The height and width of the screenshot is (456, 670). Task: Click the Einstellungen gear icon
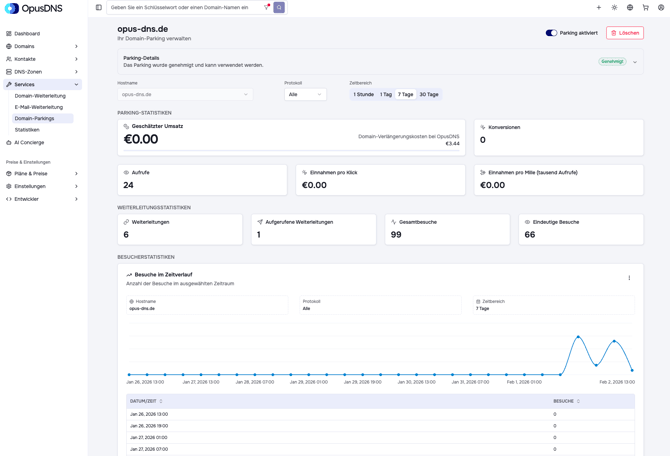pyautogui.click(x=9, y=186)
